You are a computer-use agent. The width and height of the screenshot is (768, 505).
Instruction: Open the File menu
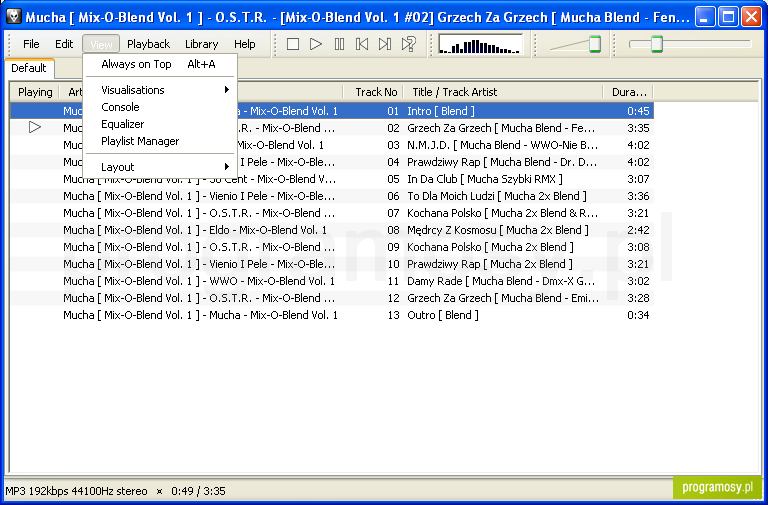31,44
